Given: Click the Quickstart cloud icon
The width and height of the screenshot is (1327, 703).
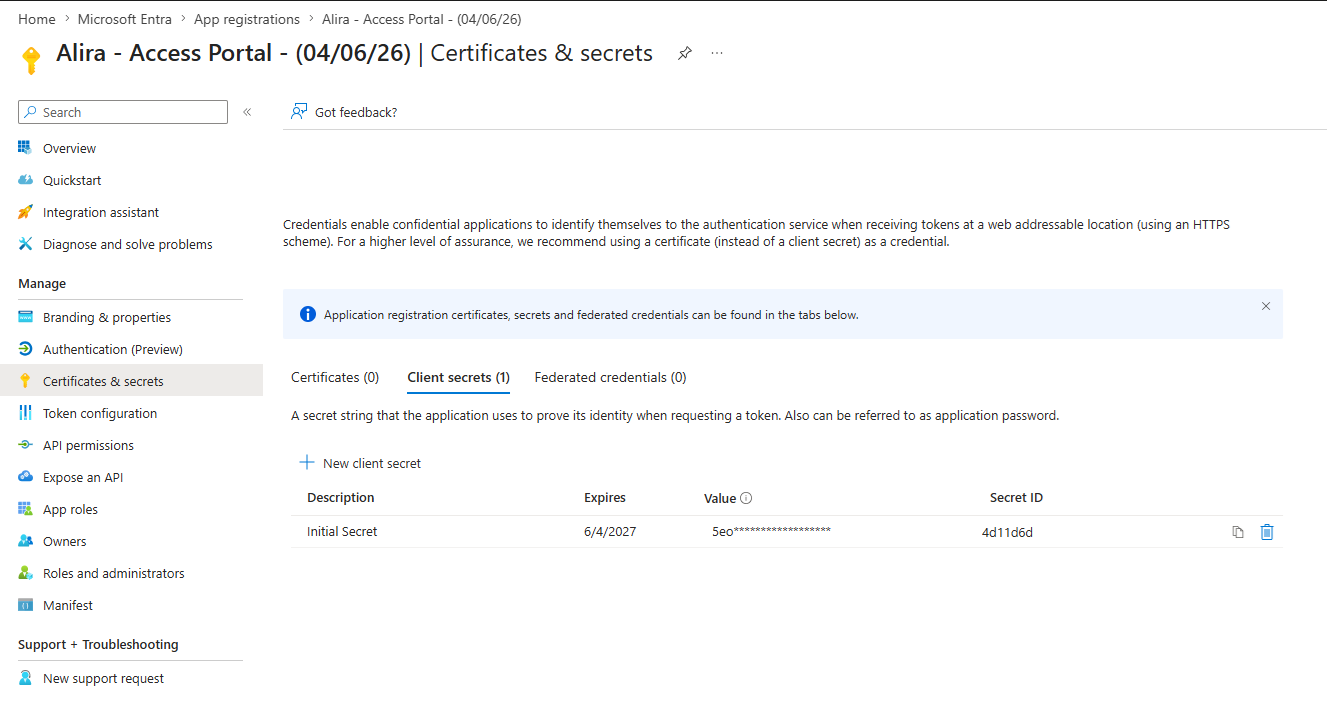Looking at the screenshot, I should click(x=25, y=180).
